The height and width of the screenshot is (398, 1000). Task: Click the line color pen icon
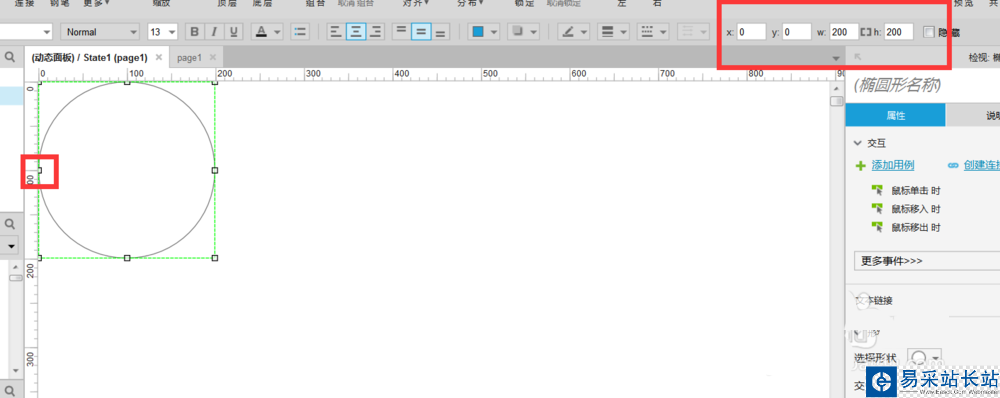pyautogui.click(x=569, y=31)
